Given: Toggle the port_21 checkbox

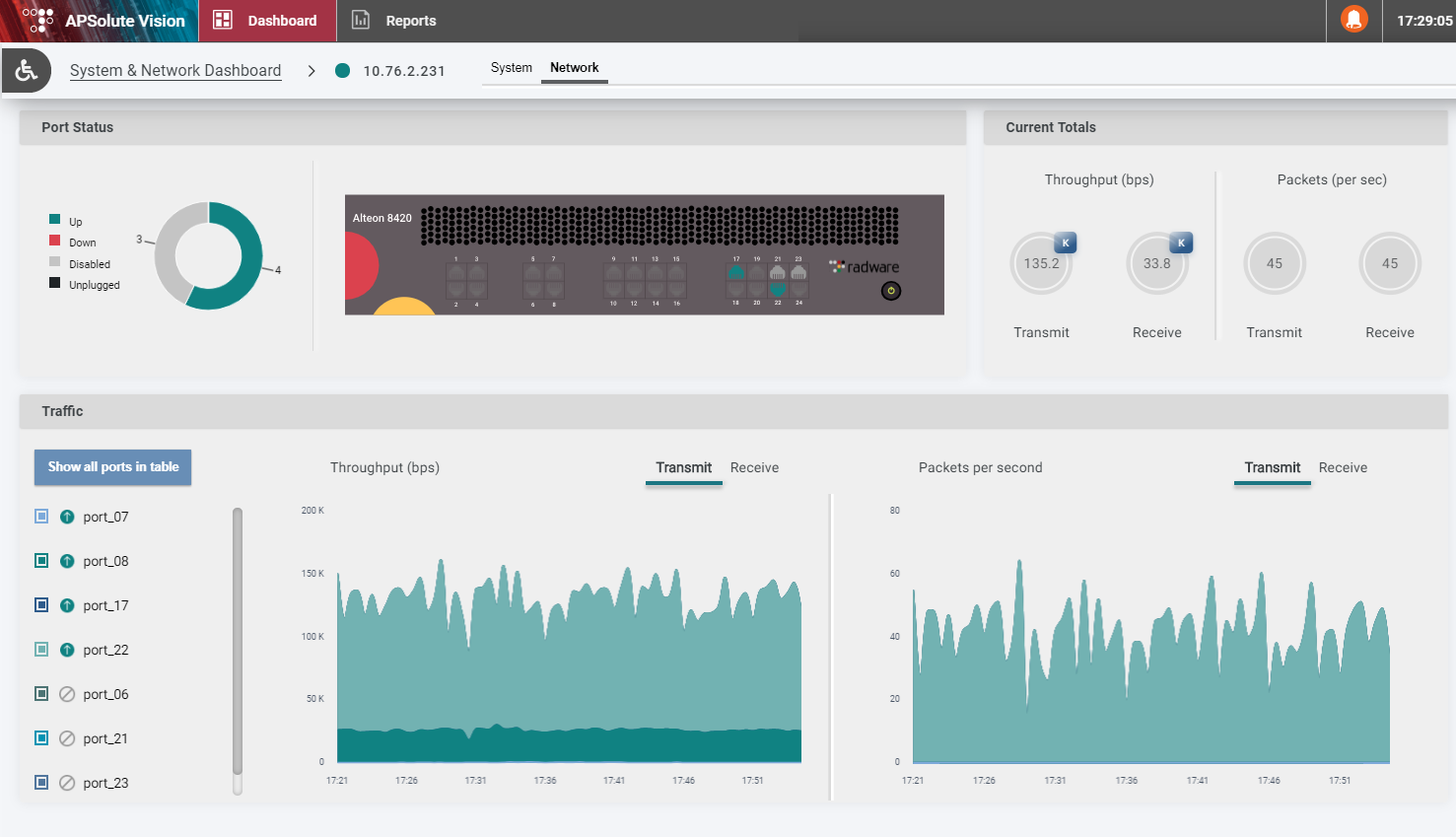Looking at the screenshot, I should tap(41, 738).
